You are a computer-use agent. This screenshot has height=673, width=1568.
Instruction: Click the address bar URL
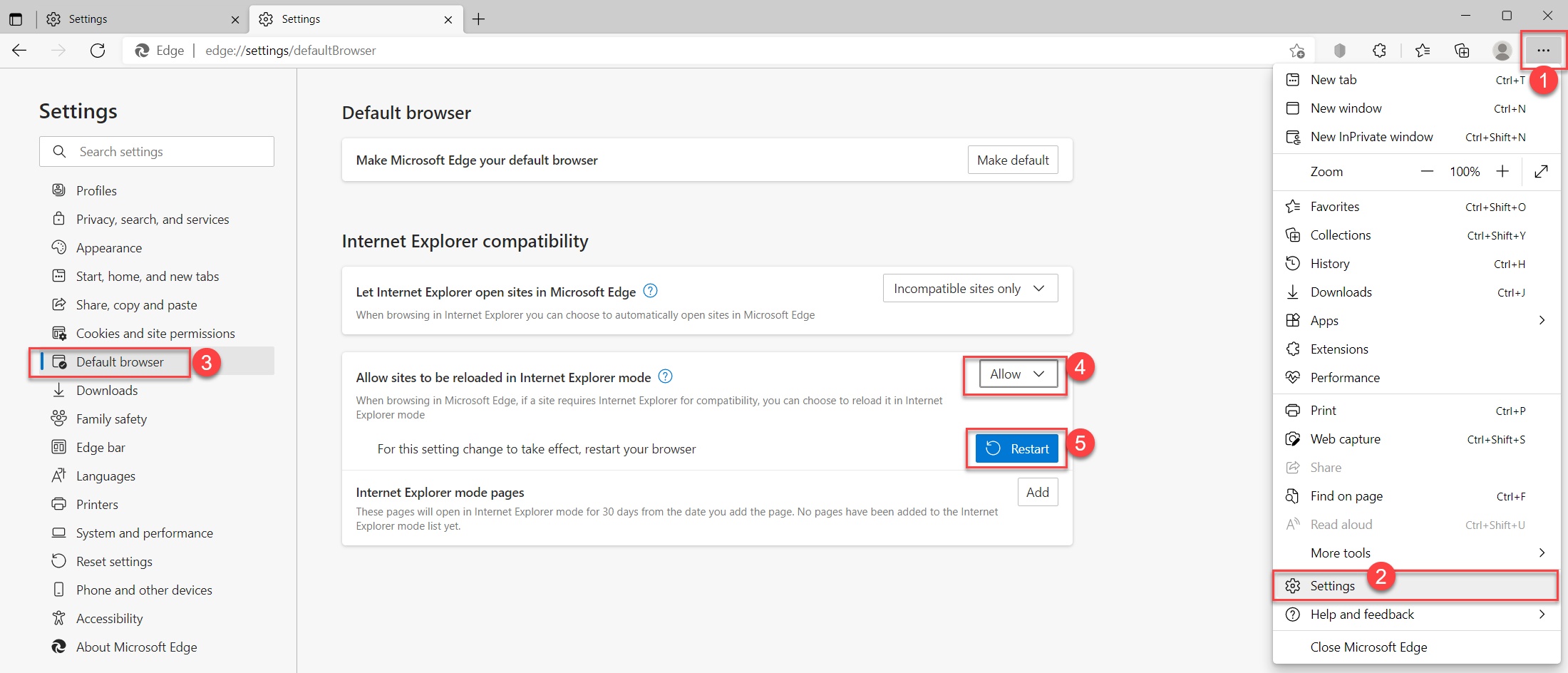click(x=290, y=51)
